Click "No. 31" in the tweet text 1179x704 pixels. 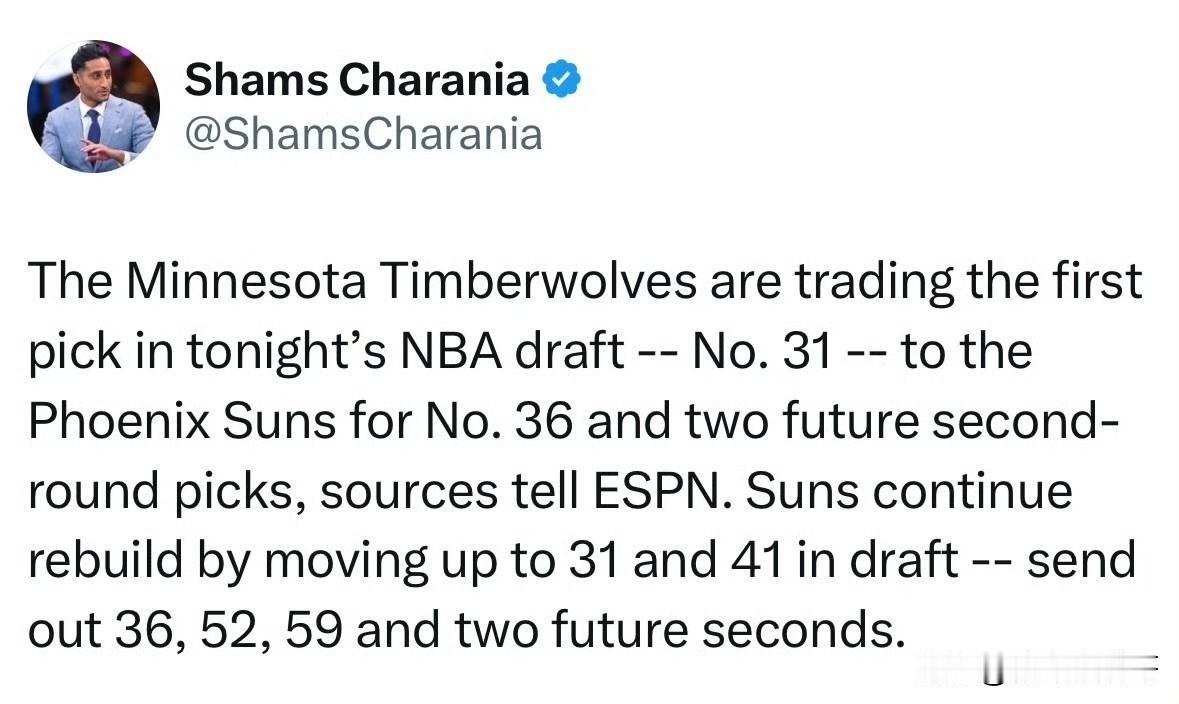pyautogui.click(x=762, y=351)
